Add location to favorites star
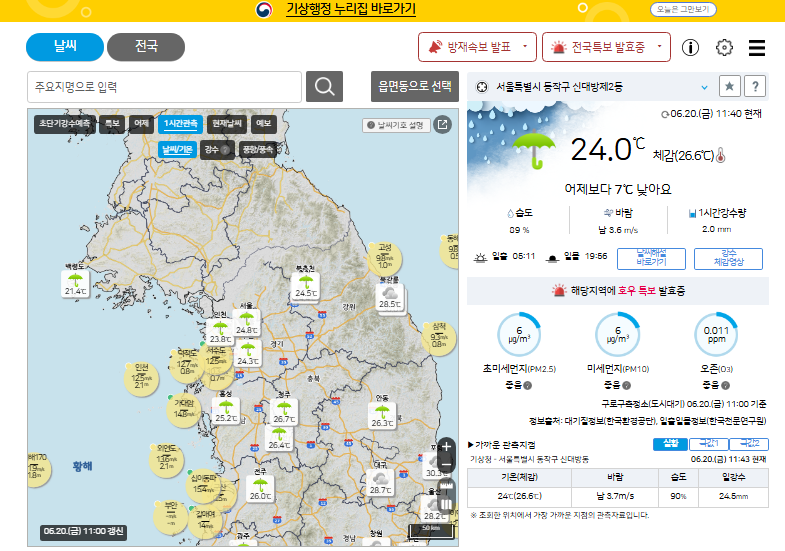Image resolution: width=785 pixels, height=551 pixels. [x=729, y=87]
